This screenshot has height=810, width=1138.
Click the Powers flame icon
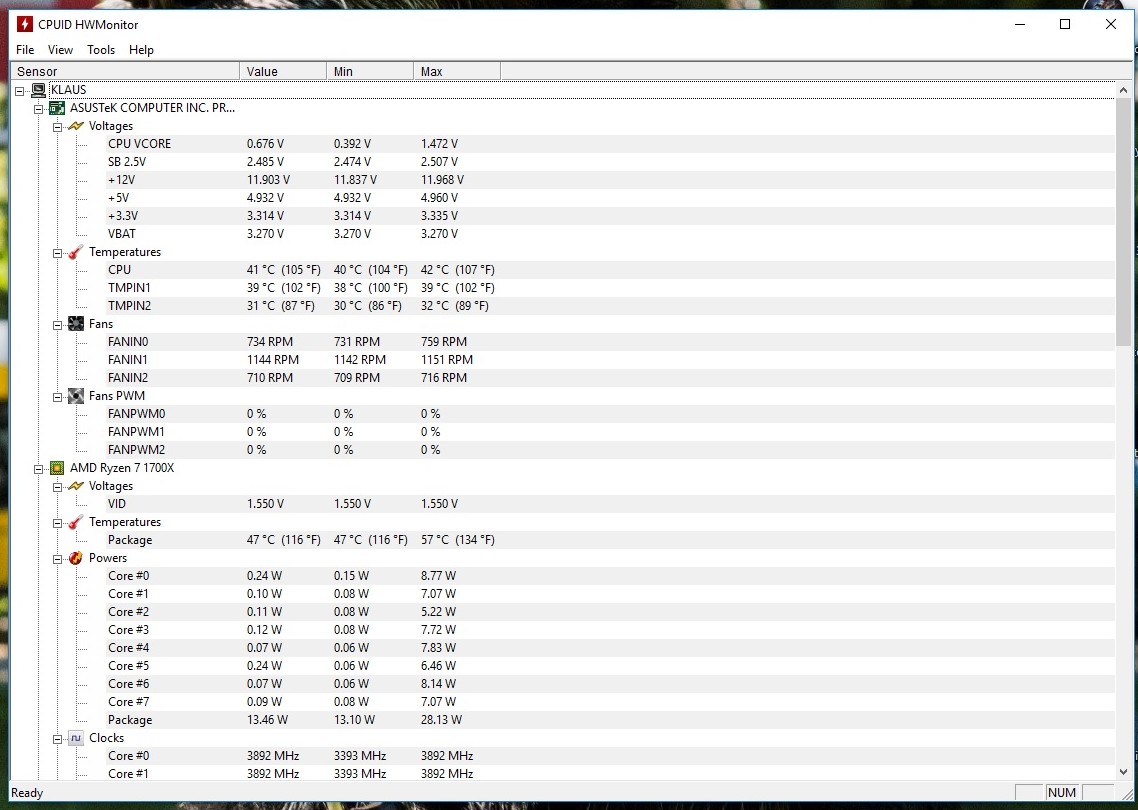75,558
